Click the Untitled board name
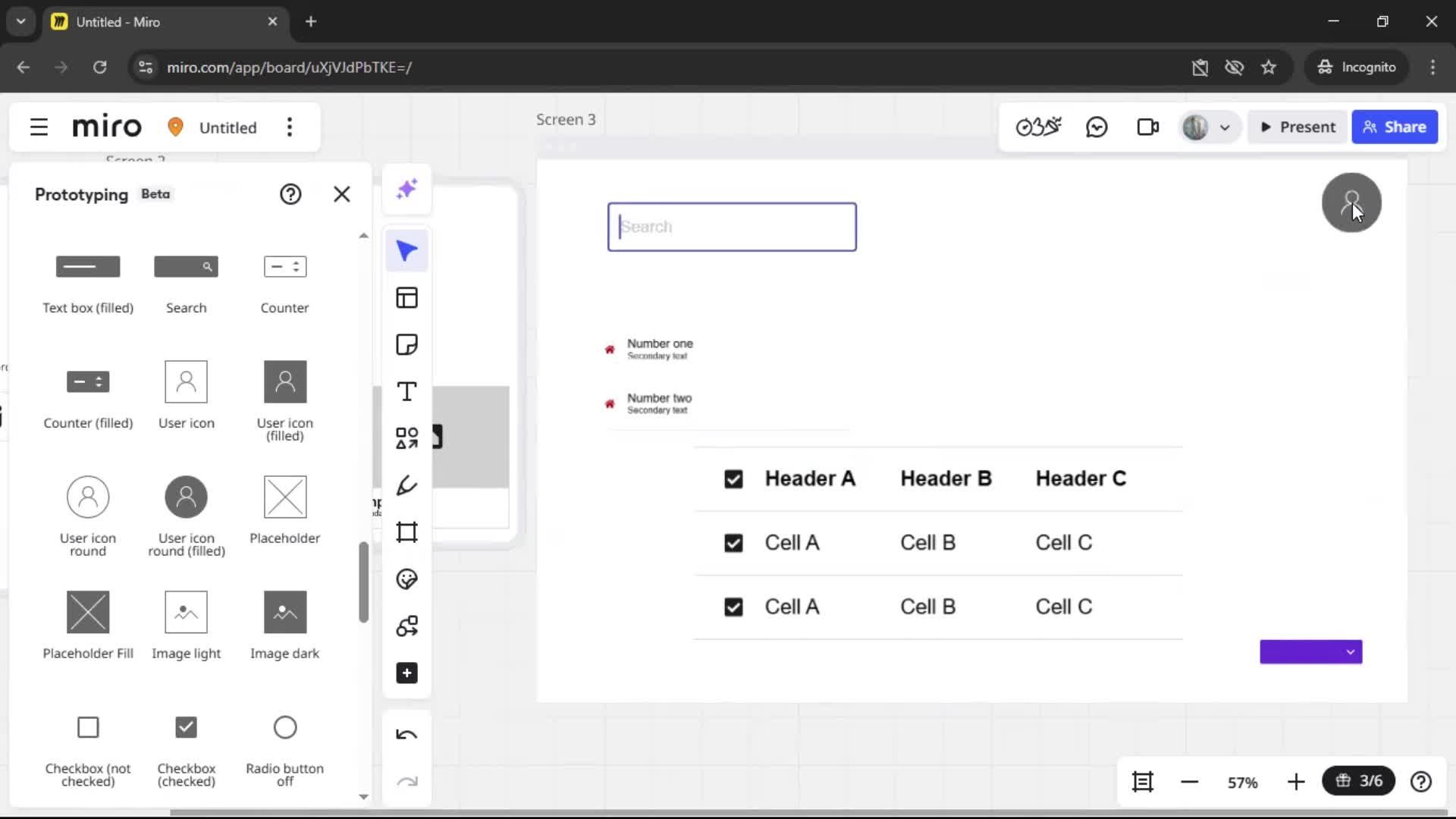This screenshot has width=1456, height=819. pyautogui.click(x=228, y=127)
